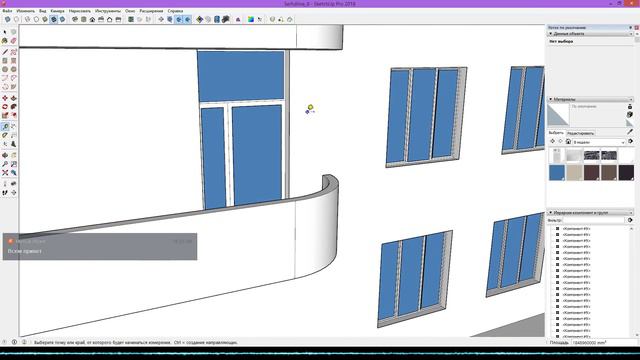Select the black material swatch
Viewport: 640px width, 360px height.
click(626, 173)
